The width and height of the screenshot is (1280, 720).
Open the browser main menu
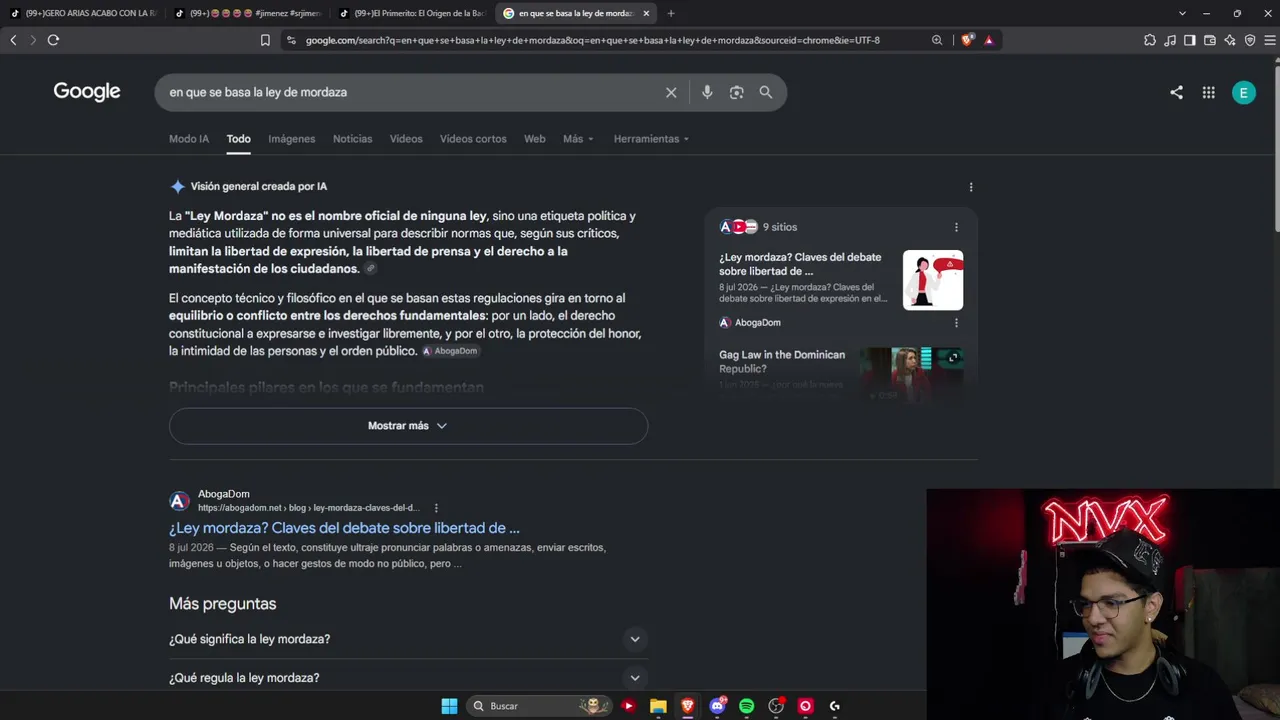click(1270, 40)
